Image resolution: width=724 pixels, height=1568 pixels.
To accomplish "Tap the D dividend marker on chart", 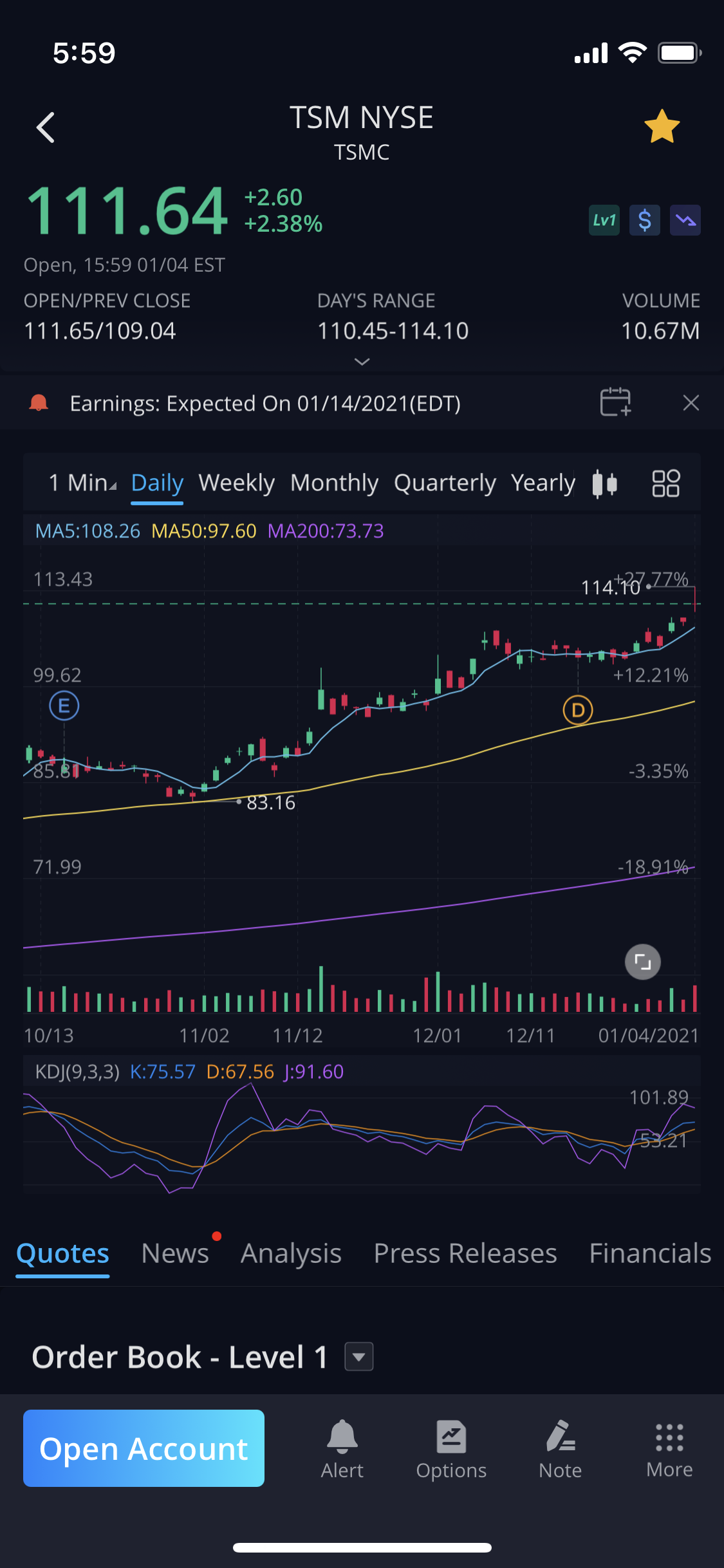I will pos(577,710).
